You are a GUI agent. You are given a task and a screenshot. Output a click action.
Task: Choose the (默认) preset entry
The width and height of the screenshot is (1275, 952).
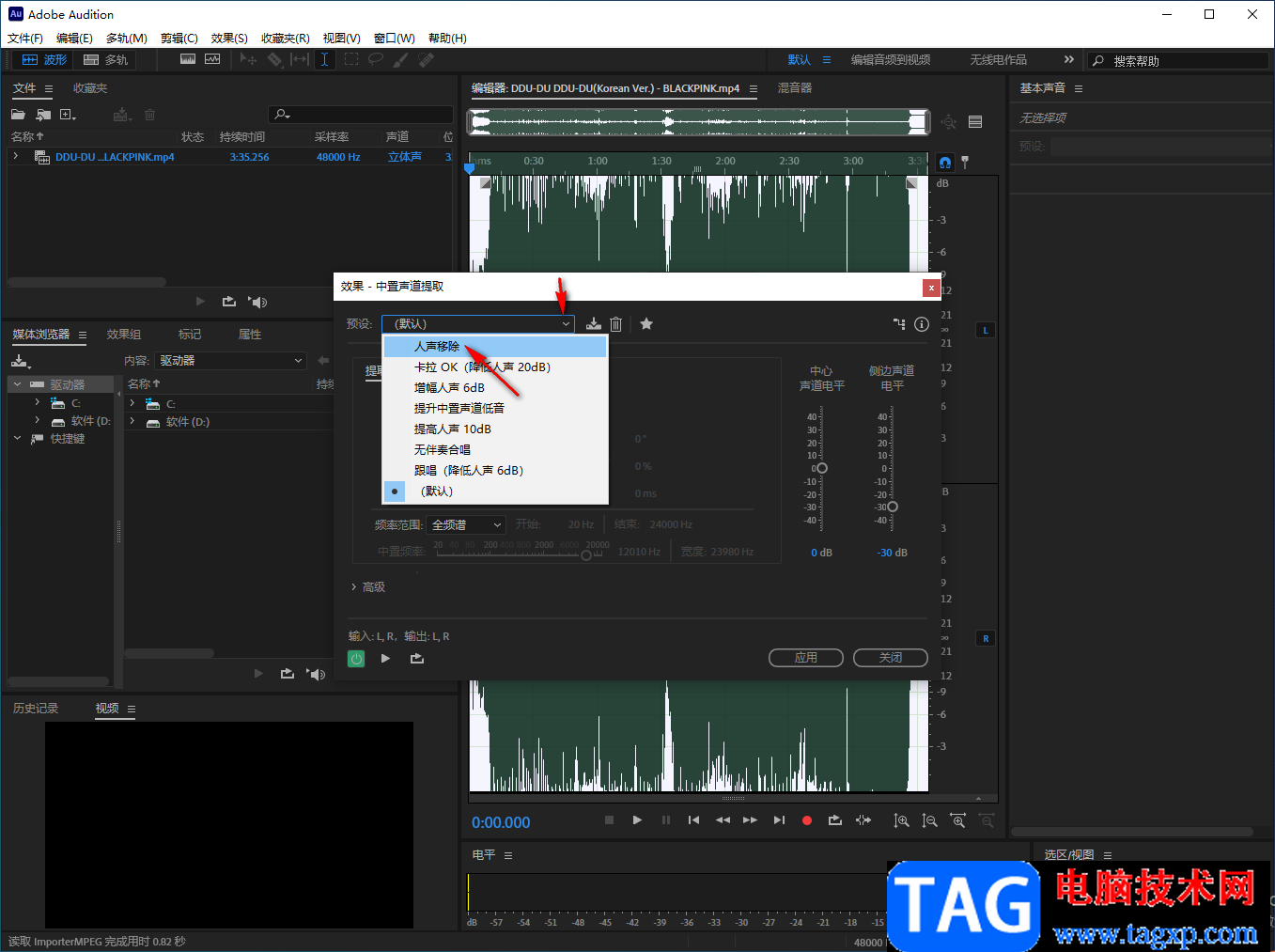[x=495, y=492]
